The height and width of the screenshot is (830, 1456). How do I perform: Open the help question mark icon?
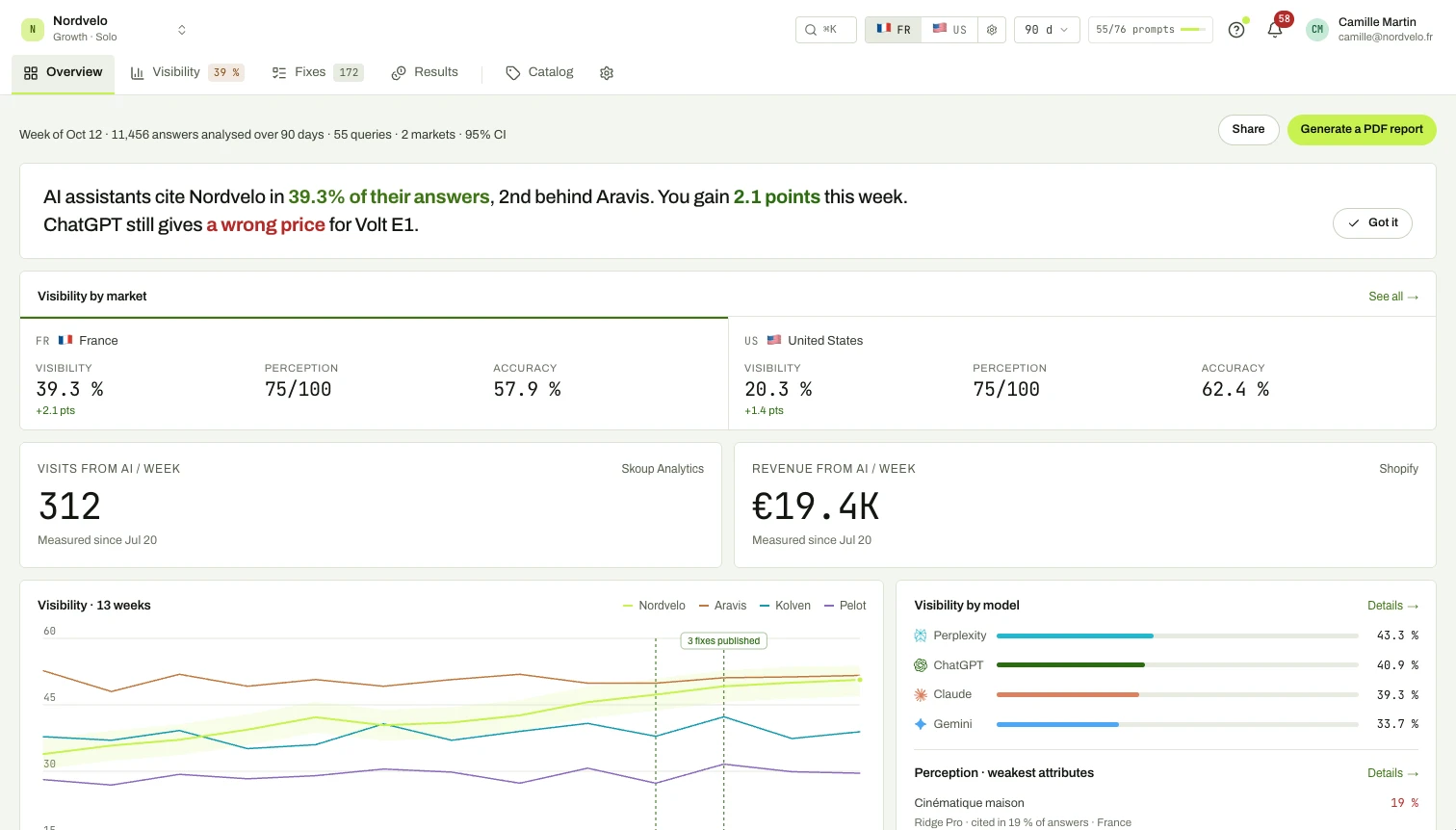tap(1236, 30)
